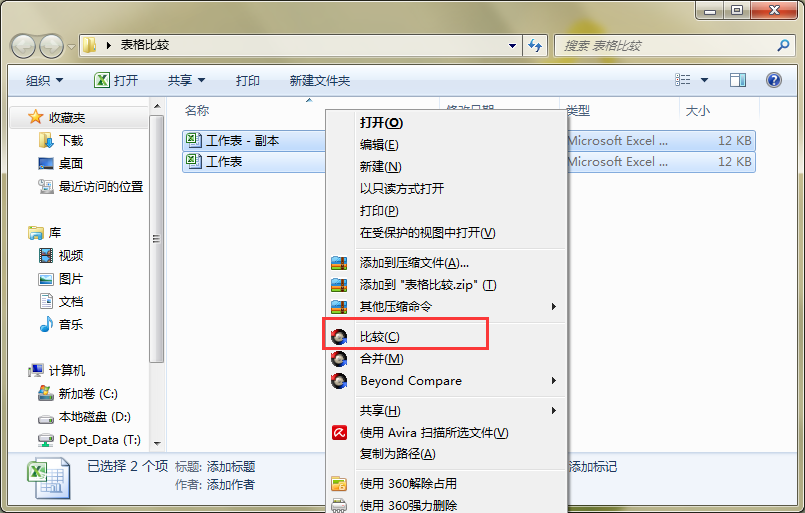Sort by 类型 column header
Screen dimensions: 805x513
click(578, 110)
